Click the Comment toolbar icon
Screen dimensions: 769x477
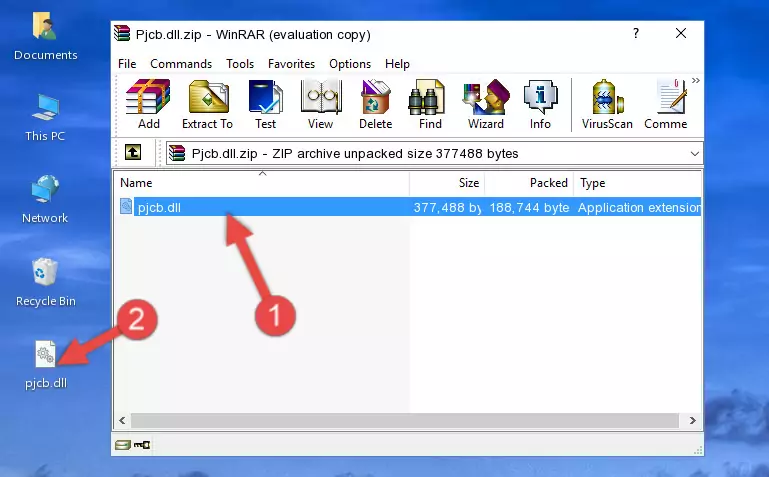(x=666, y=104)
